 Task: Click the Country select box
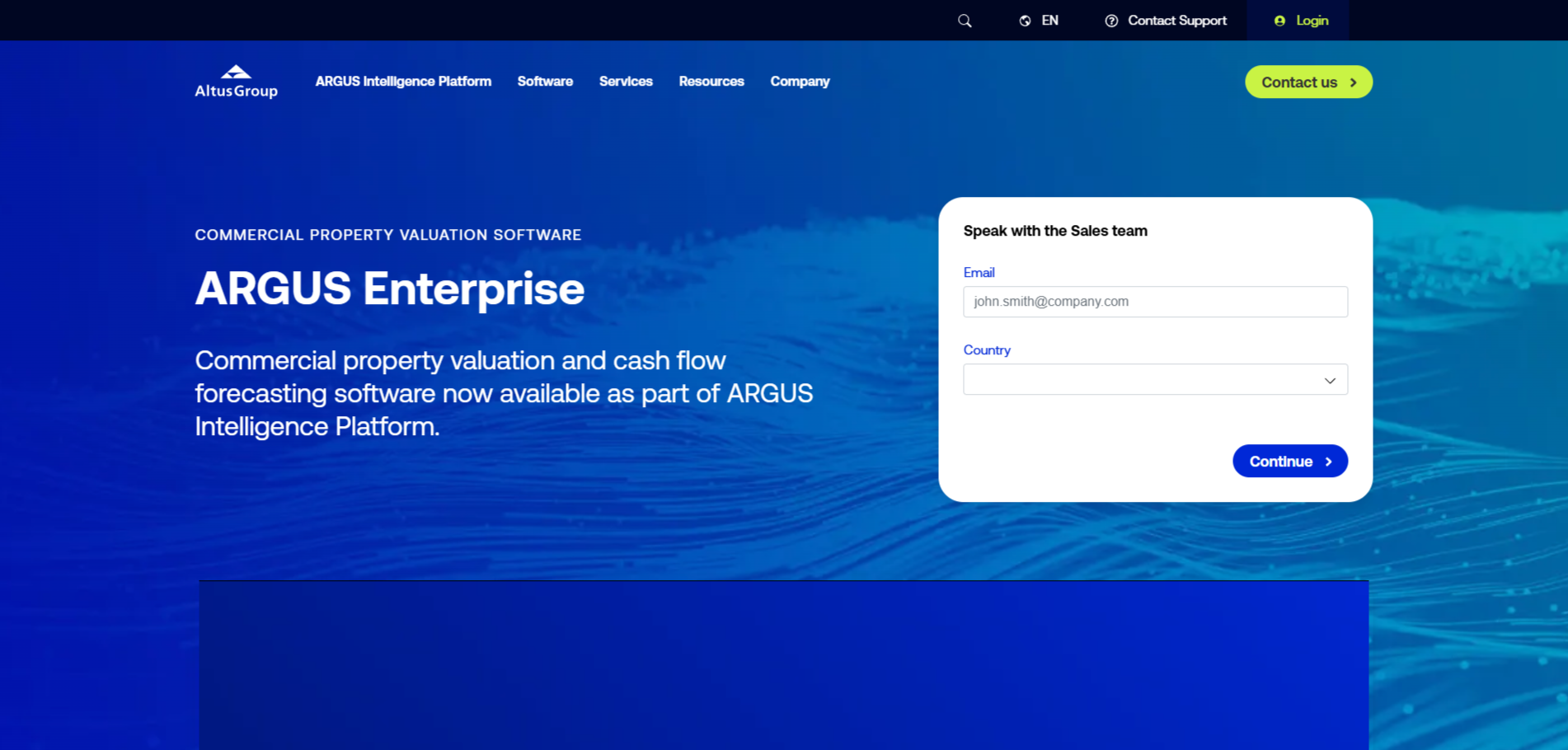click(1155, 379)
